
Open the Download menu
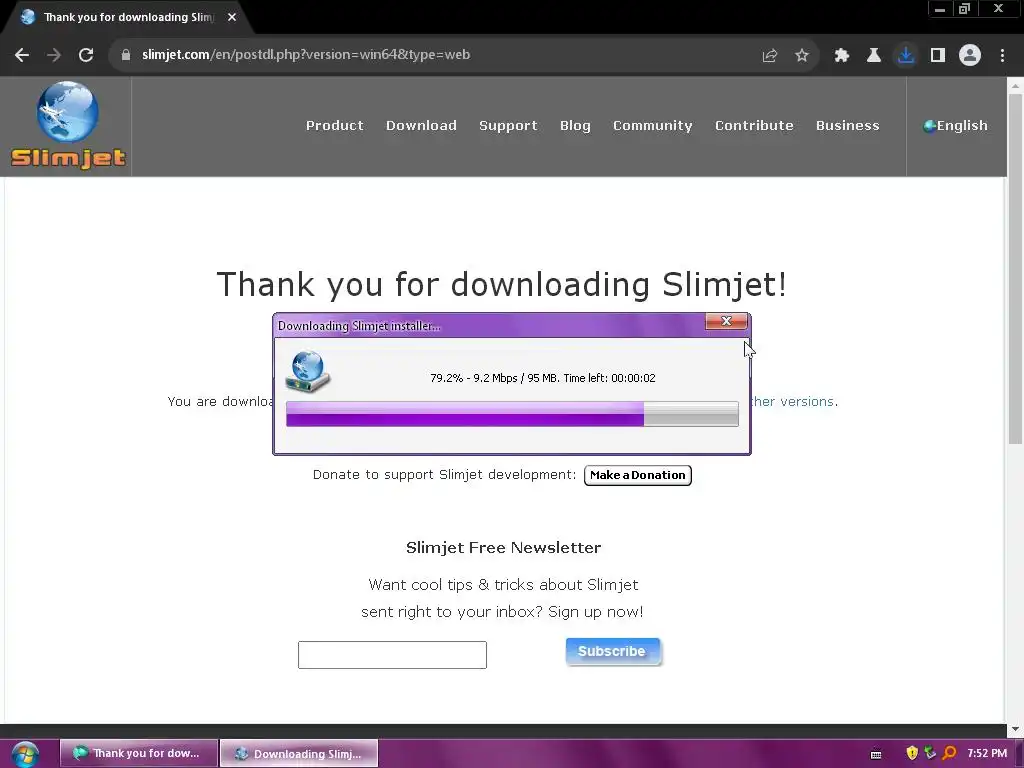[421, 125]
